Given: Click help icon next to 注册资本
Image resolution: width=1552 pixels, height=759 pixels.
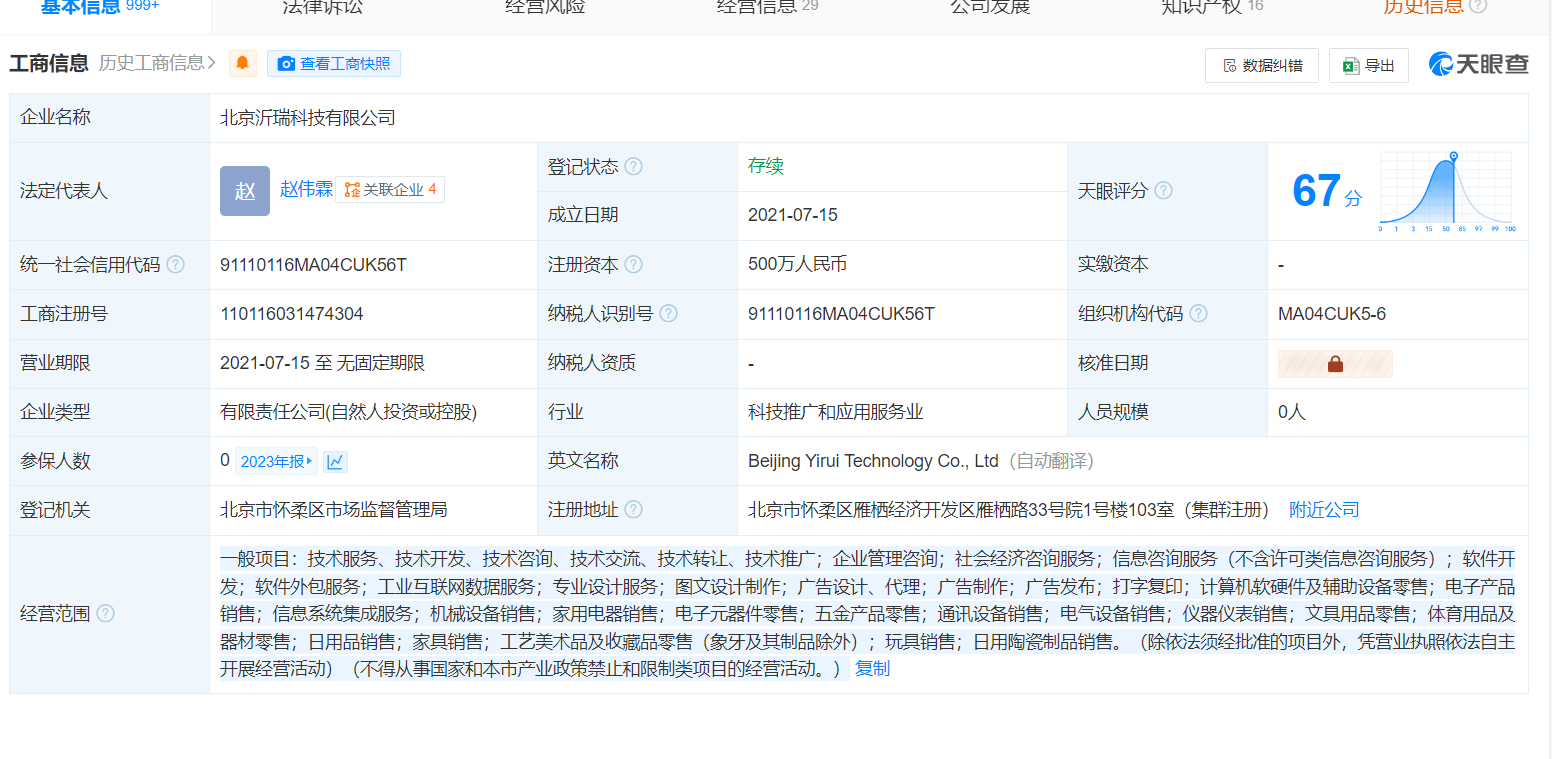Looking at the screenshot, I should click(633, 265).
